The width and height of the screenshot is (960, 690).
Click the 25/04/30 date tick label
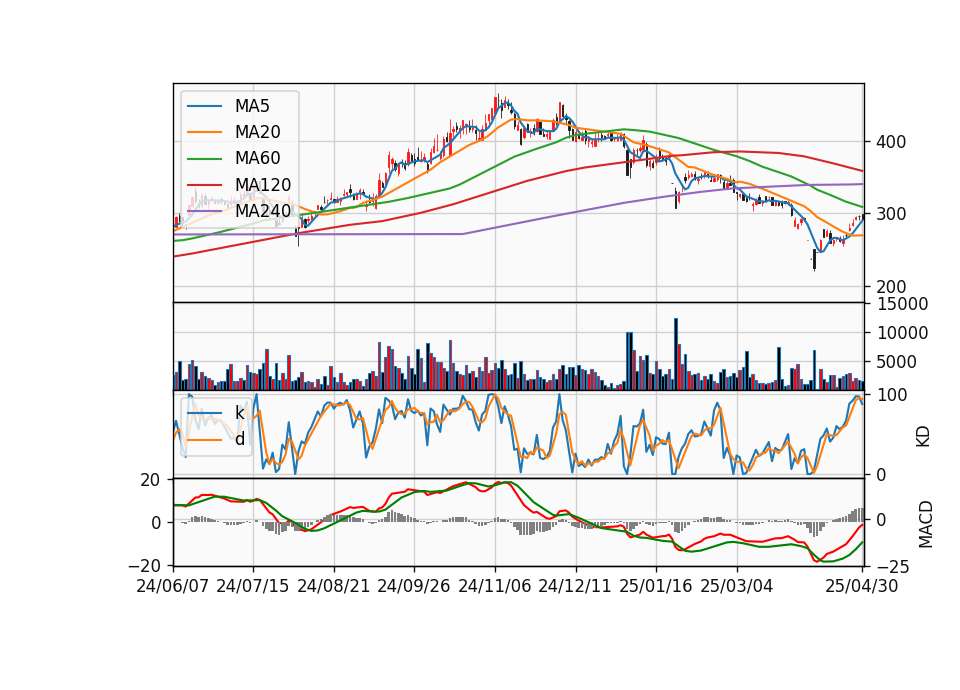pyautogui.click(x=862, y=586)
